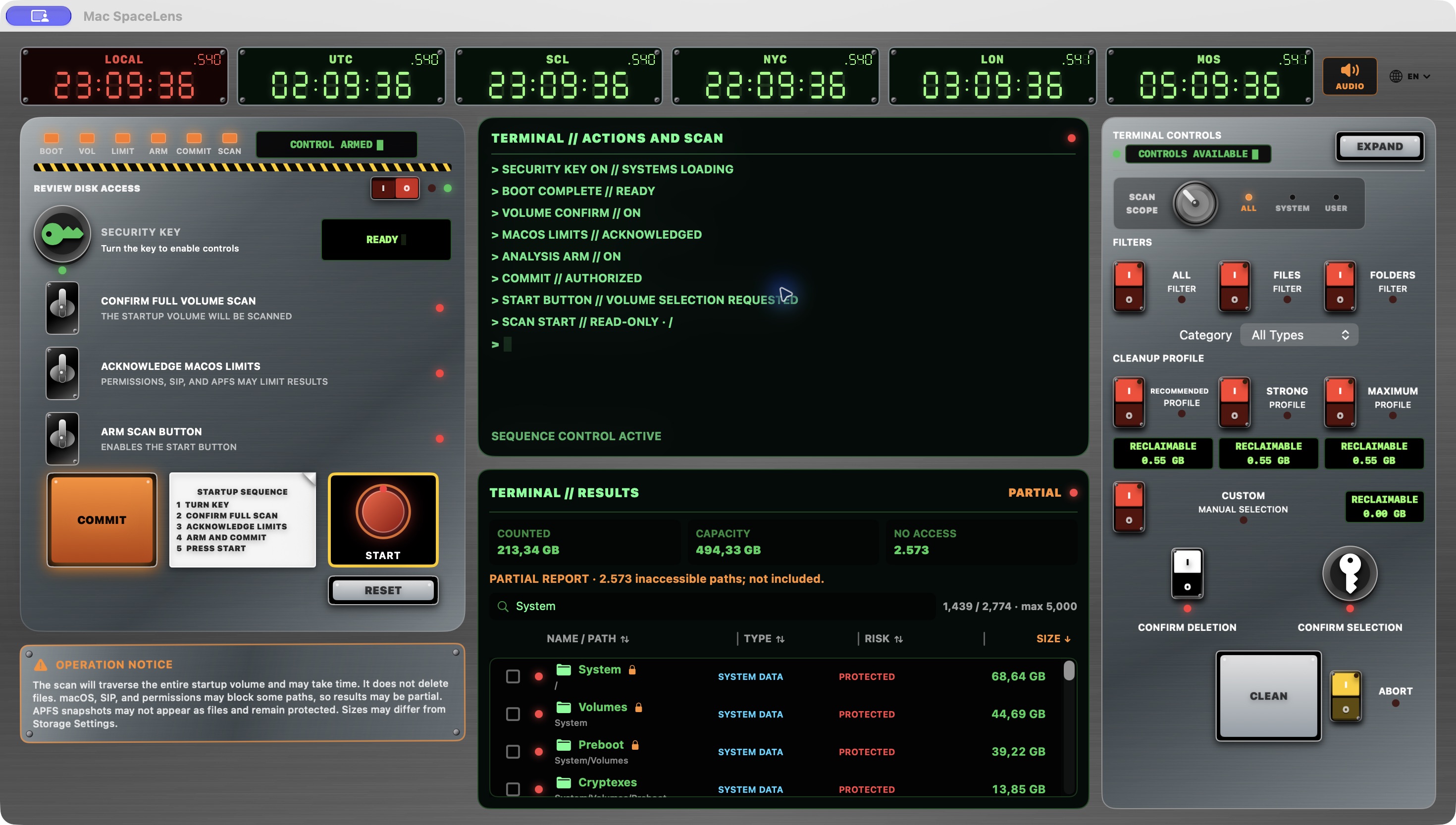The width and height of the screenshot is (1456, 825).
Task: Check the System row checkbox
Action: (x=513, y=676)
